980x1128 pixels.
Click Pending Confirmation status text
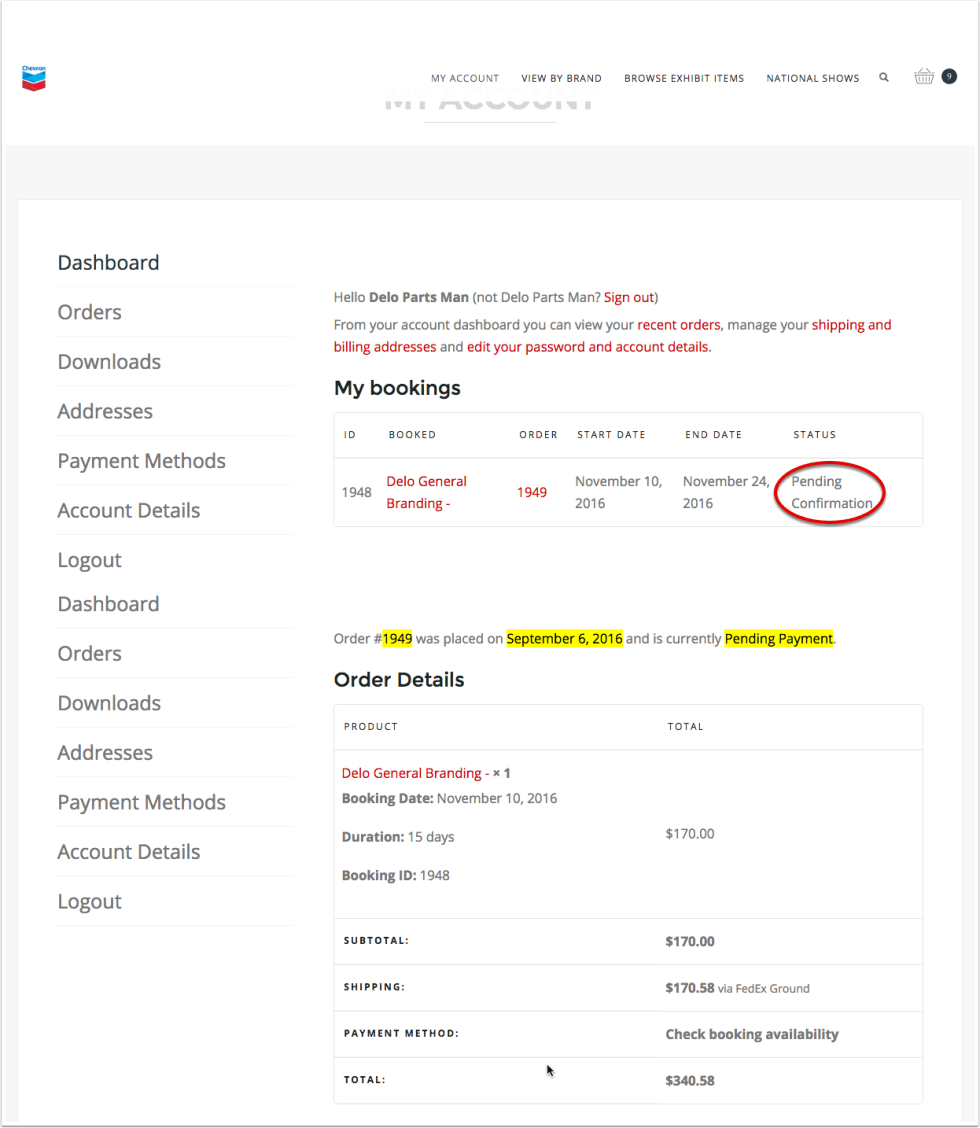[831, 492]
